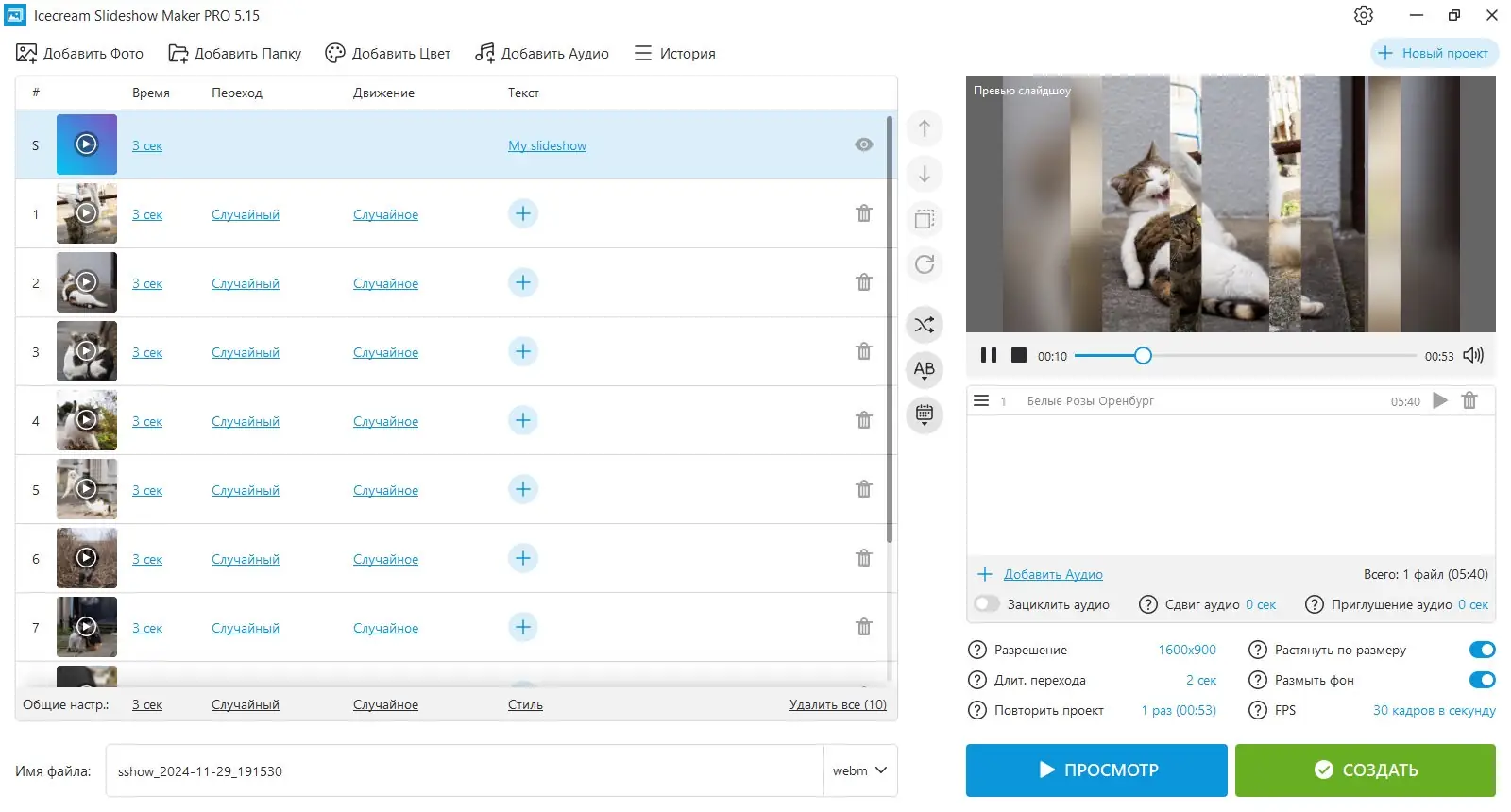Viewport: 1511px width, 812px height.
Task: Click Добавить Папку in the toolbar
Action: pos(235,54)
